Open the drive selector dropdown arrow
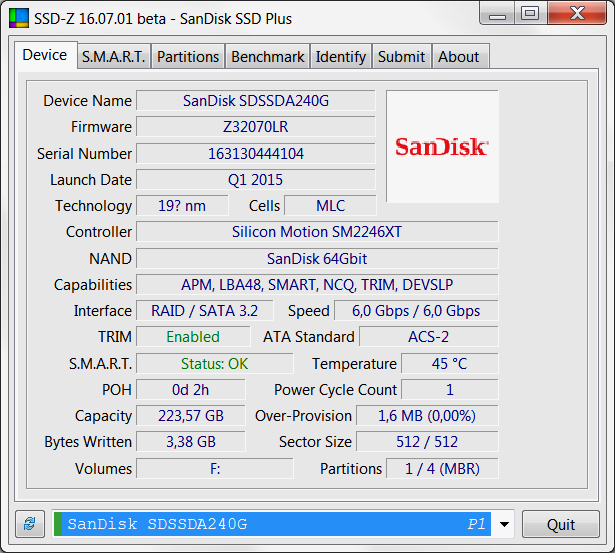This screenshot has width=615, height=553. 505,524
